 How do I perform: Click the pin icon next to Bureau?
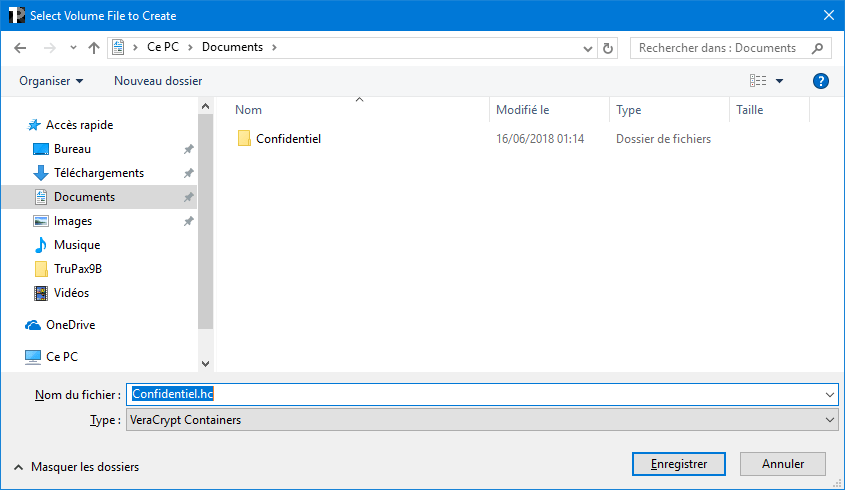[189, 149]
